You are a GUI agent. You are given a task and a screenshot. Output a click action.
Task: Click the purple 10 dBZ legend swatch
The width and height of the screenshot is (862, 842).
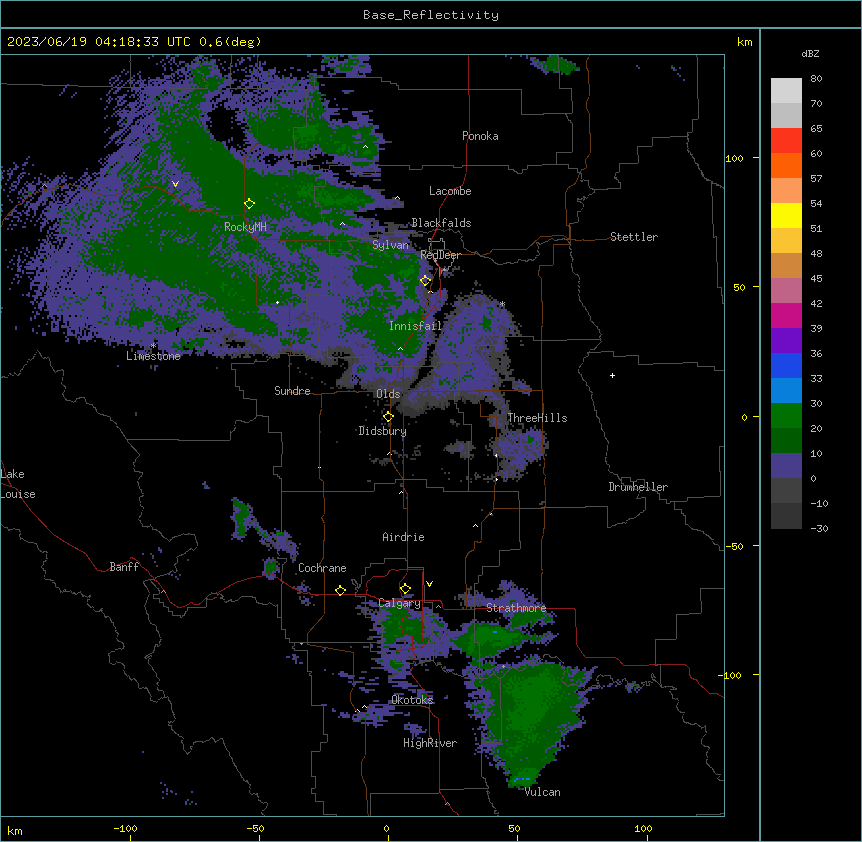(786, 466)
